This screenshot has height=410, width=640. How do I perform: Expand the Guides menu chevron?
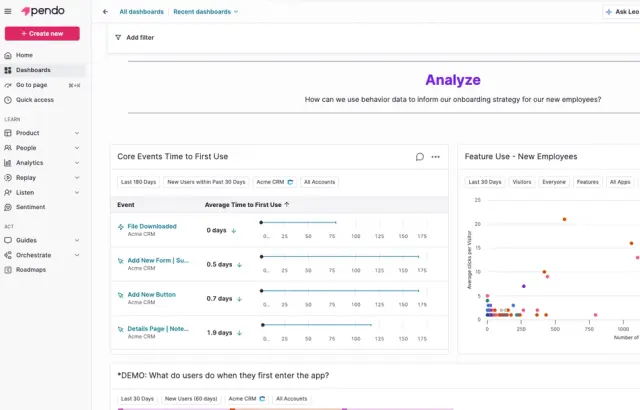point(77,240)
